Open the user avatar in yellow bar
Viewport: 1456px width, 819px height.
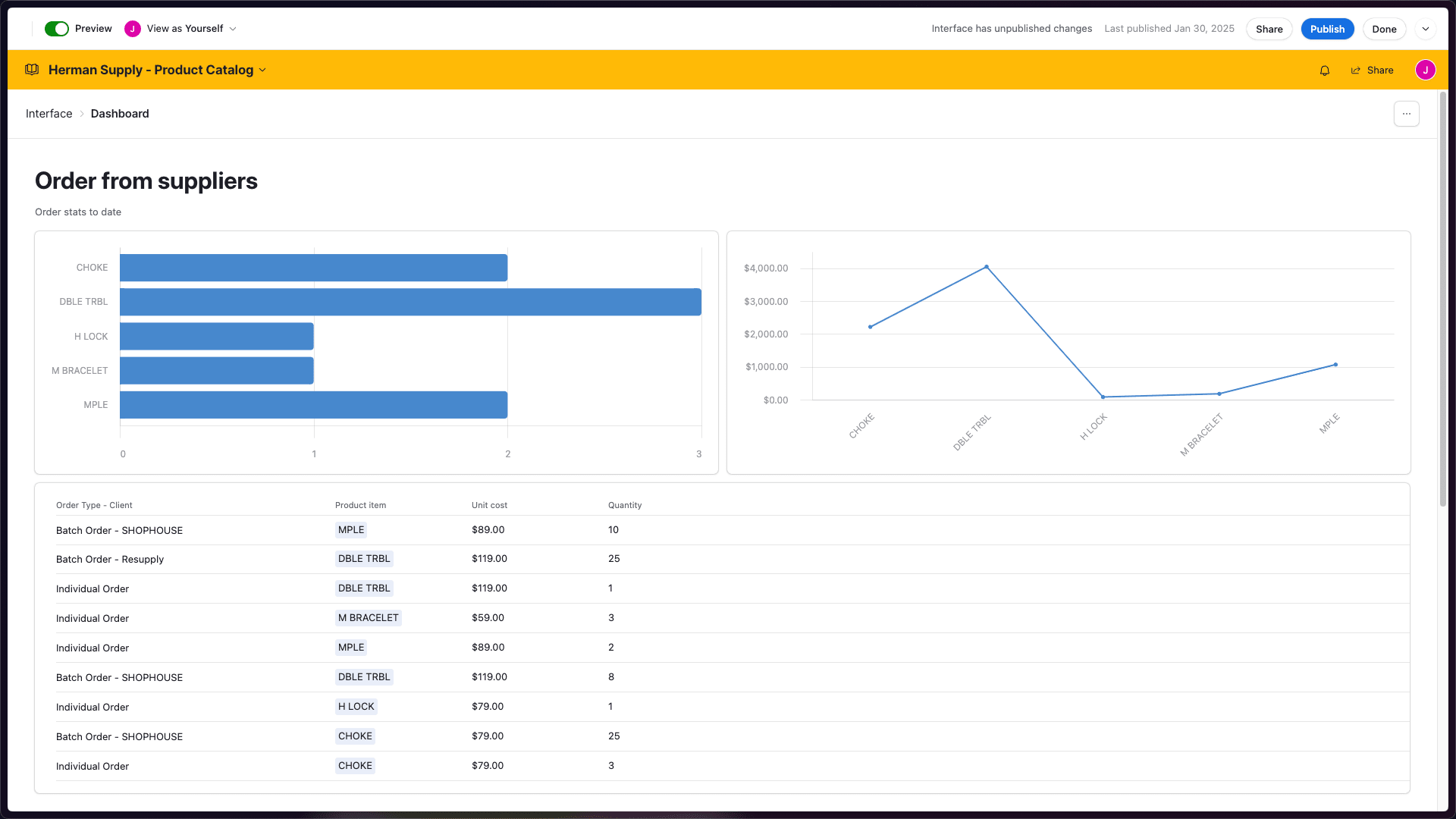click(x=1425, y=70)
